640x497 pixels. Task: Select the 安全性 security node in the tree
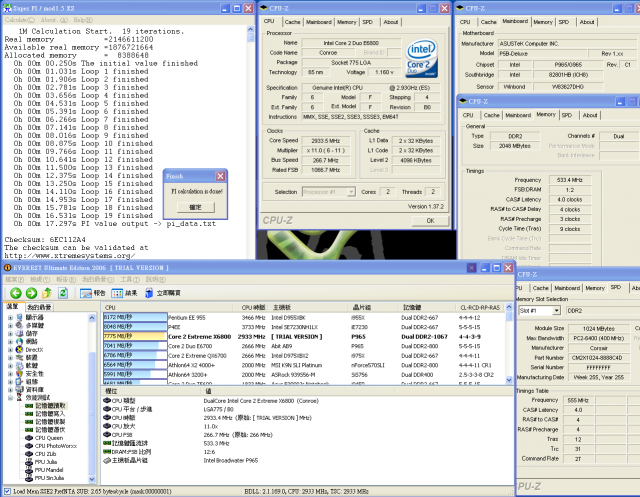coord(34,374)
